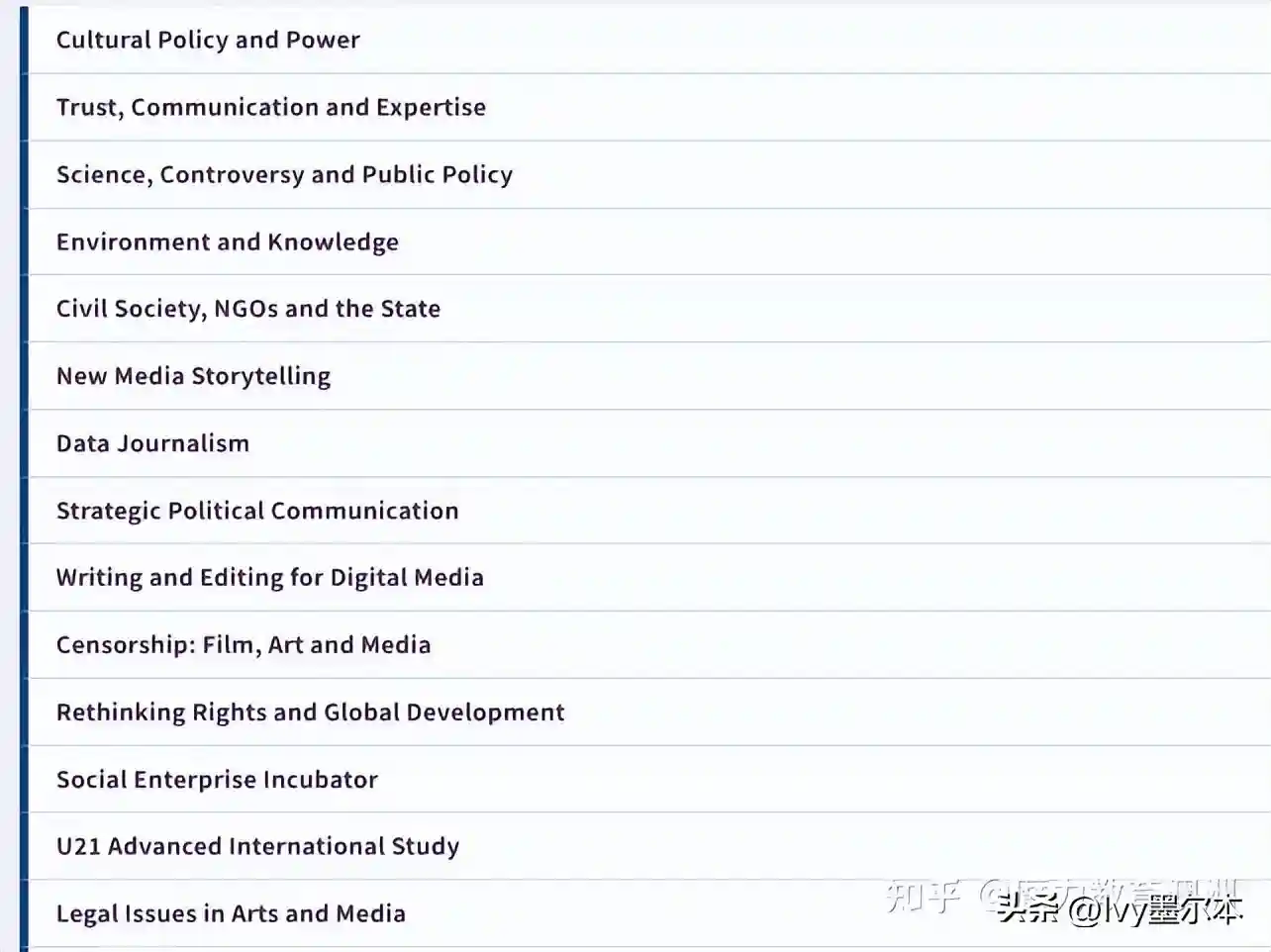Select U21 Advanced International Study
The height and width of the screenshot is (952, 1271).
(x=257, y=847)
